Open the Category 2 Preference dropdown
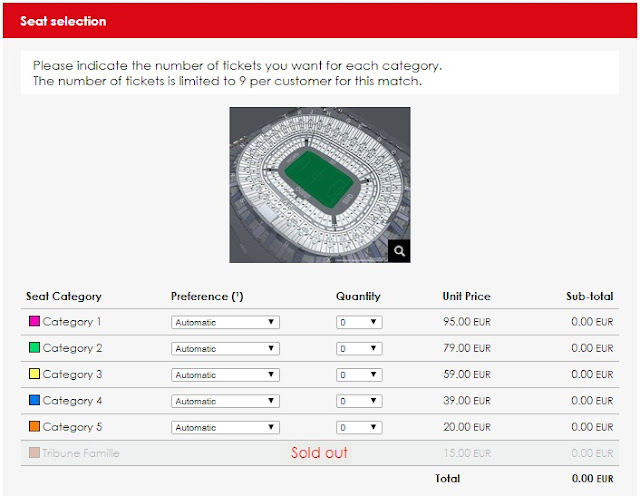The width and height of the screenshot is (640, 496). (225, 349)
